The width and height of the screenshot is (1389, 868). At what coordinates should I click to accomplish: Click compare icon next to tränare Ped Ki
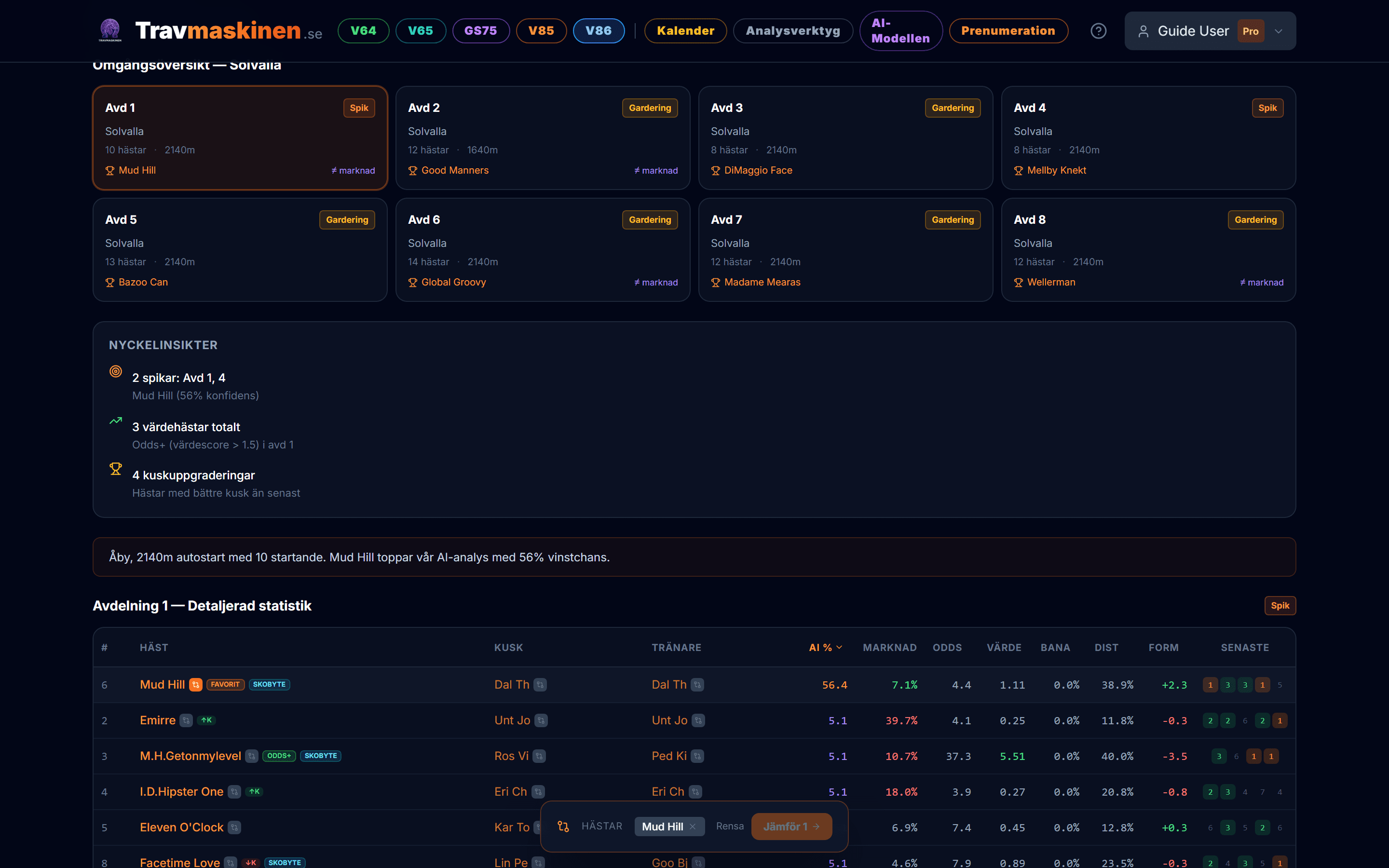pyautogui.click(x=697, y=756)
